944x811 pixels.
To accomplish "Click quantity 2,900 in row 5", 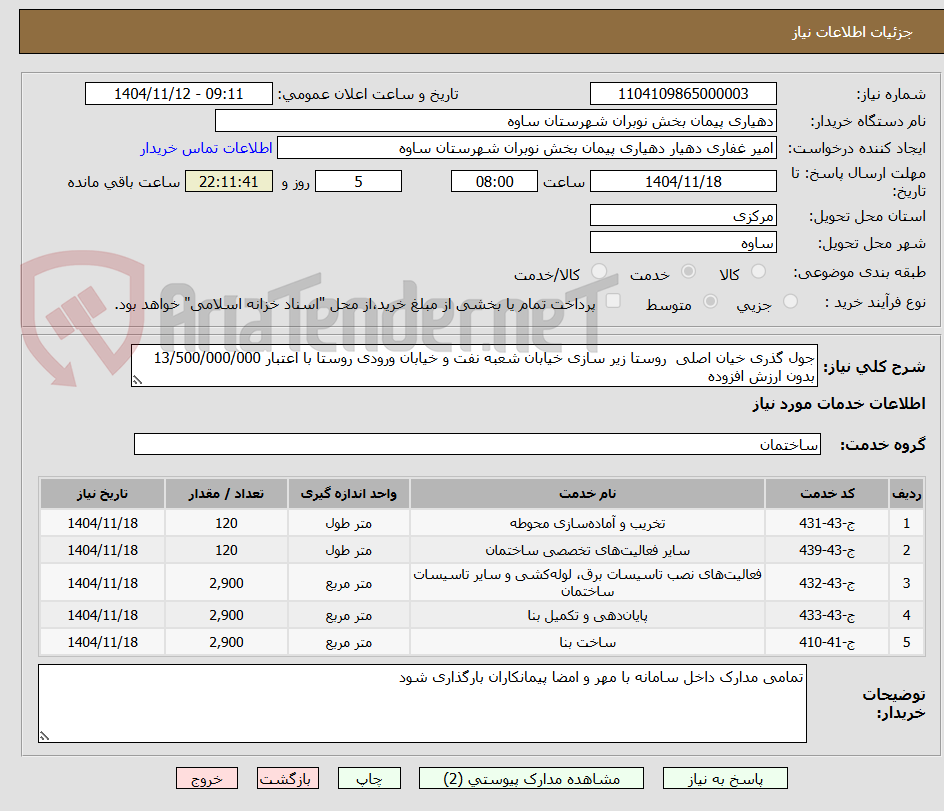I will [226, 642].
